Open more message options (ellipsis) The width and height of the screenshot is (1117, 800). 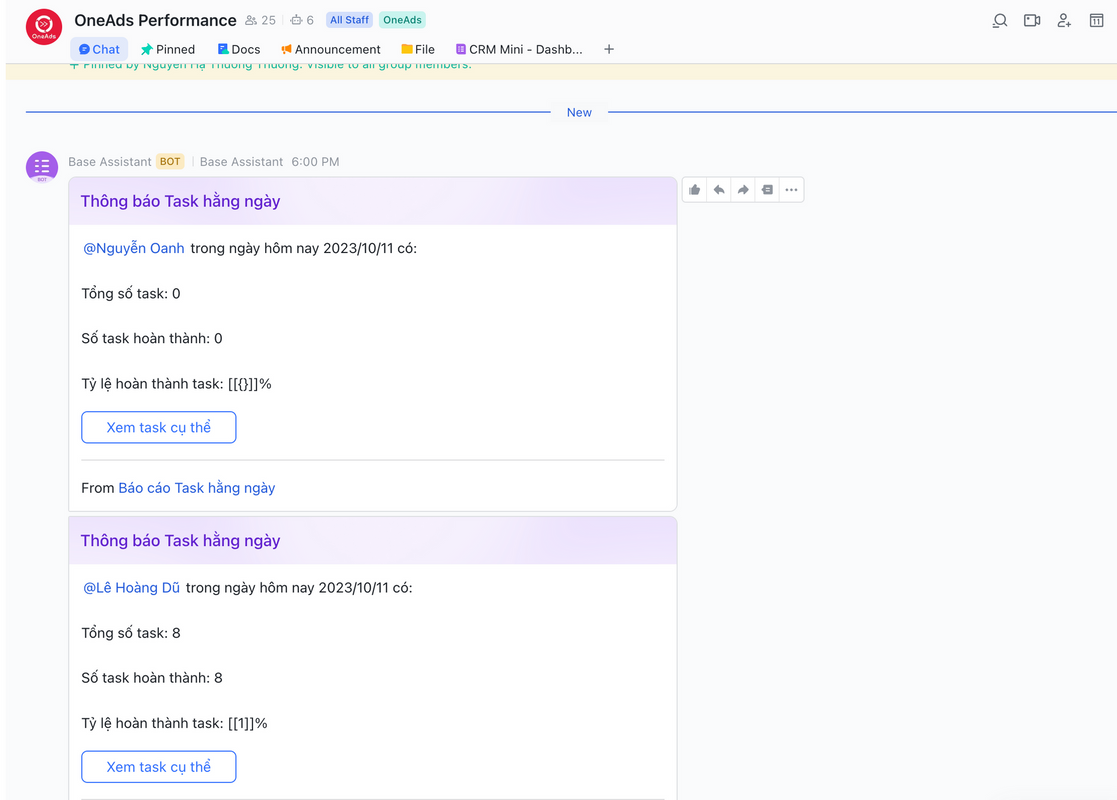(x=791, y=189)
